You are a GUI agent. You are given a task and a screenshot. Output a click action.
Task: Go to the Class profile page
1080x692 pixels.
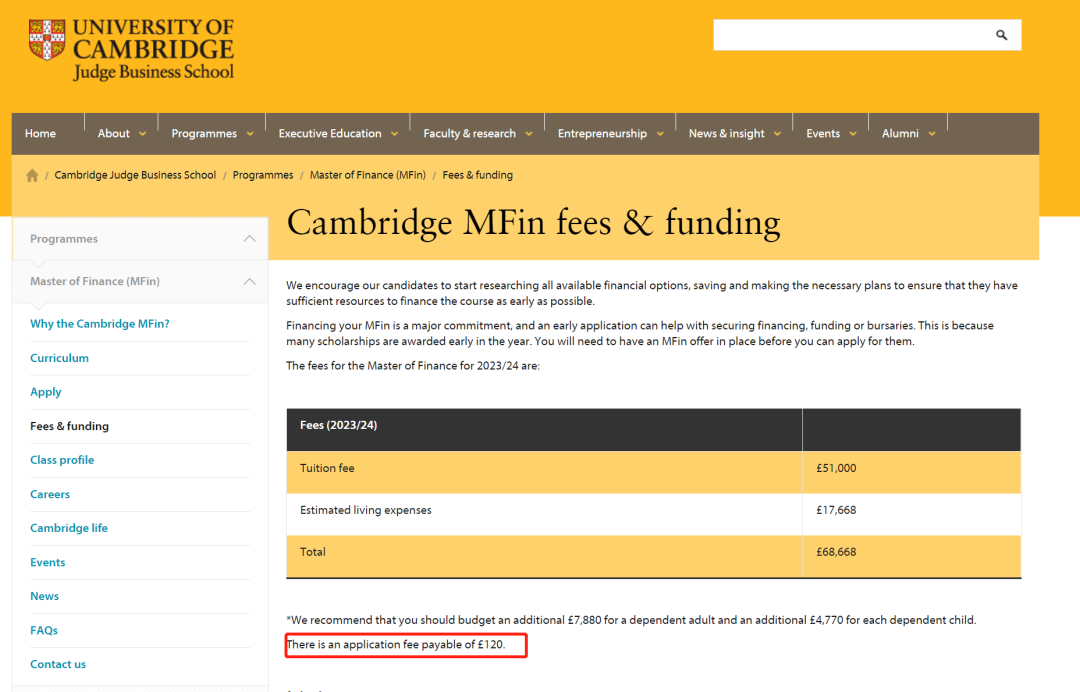pos(62,460)
